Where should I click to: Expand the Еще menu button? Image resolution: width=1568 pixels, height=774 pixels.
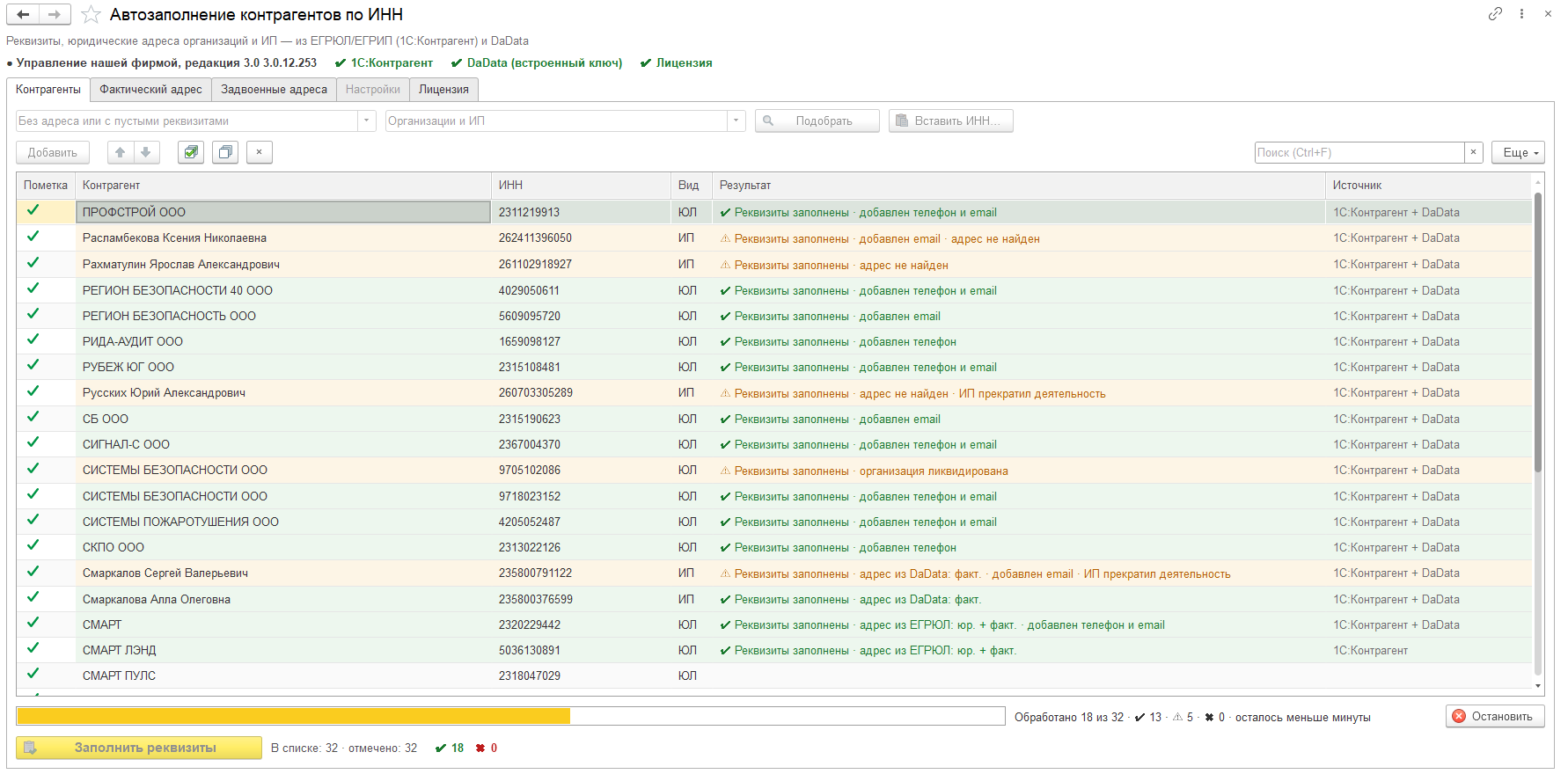point(1518,152)
